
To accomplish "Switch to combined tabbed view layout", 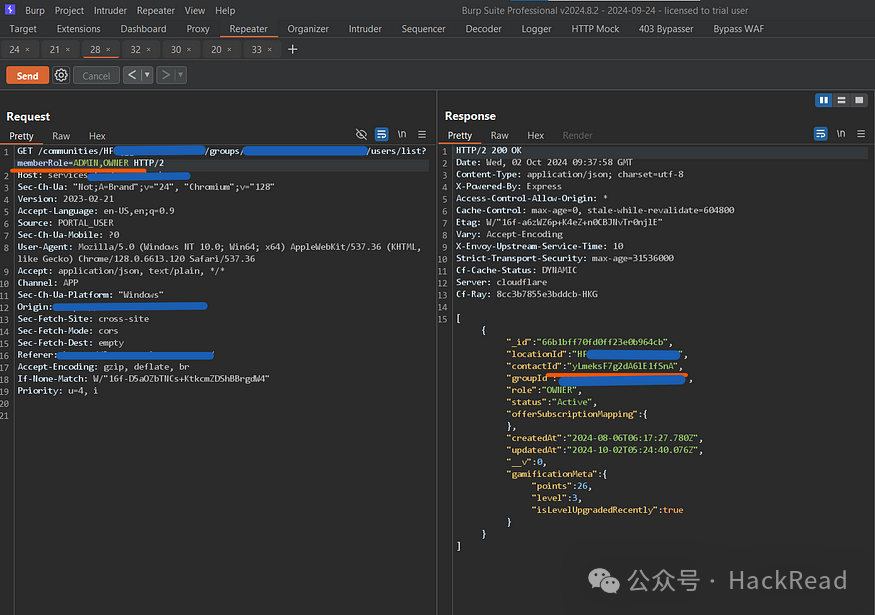I will [859, 100].
